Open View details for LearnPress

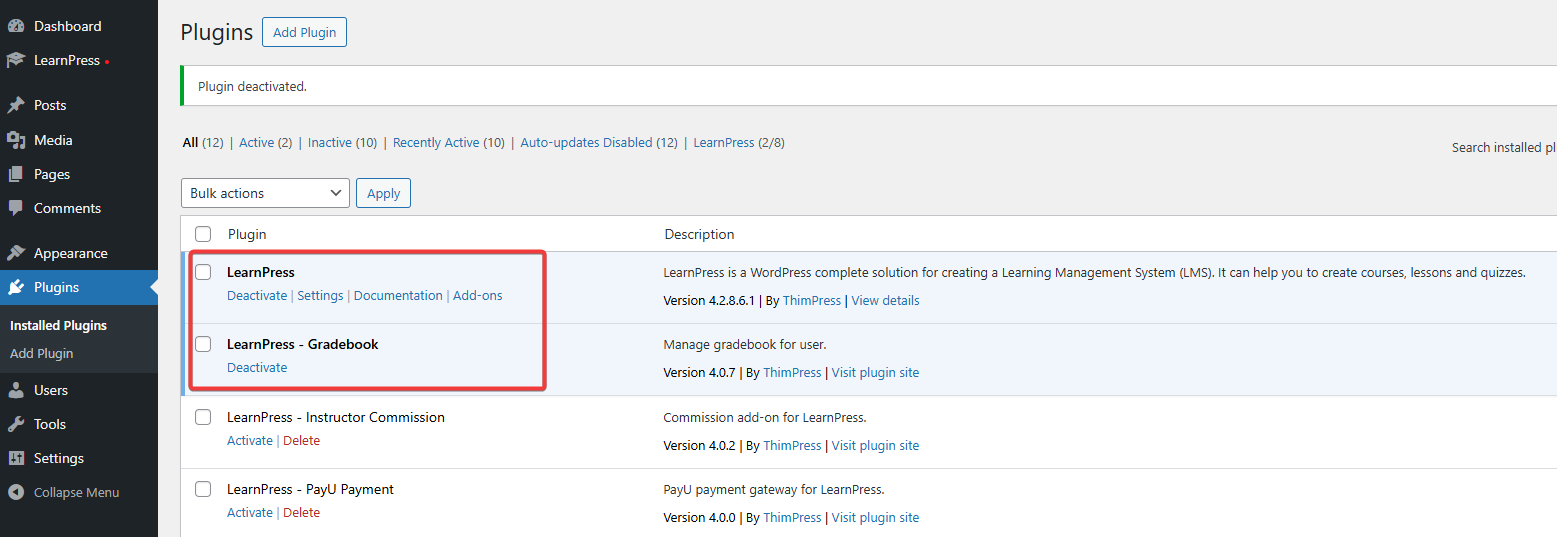(886, 301)
